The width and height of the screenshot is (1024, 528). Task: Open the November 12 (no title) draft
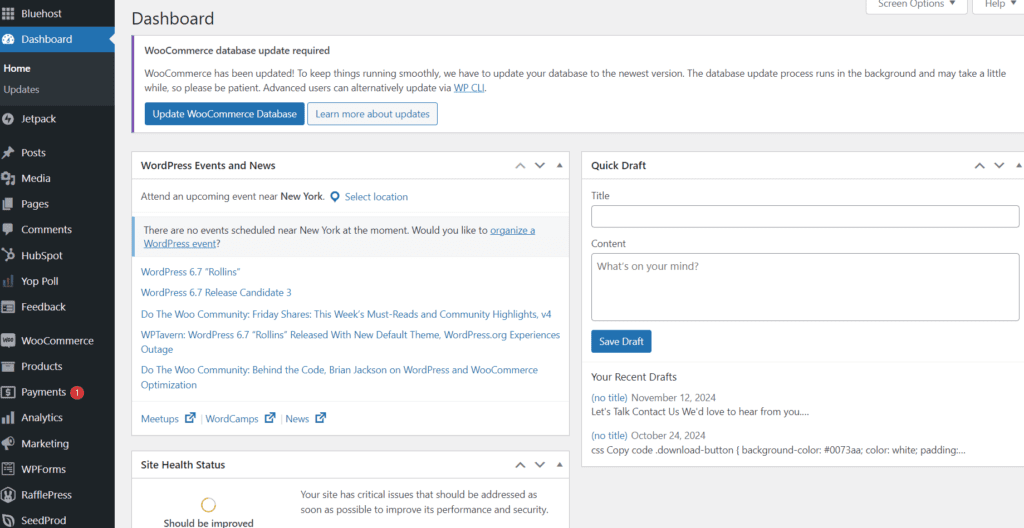(x=609, y=397)
